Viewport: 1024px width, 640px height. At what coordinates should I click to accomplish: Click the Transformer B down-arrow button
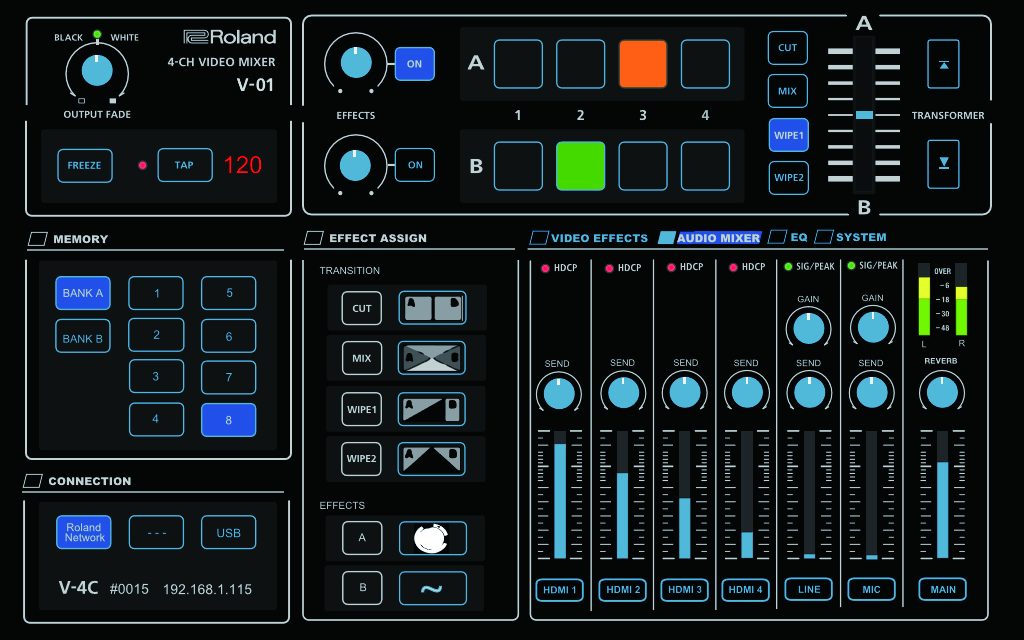click(x=944, y=164)
